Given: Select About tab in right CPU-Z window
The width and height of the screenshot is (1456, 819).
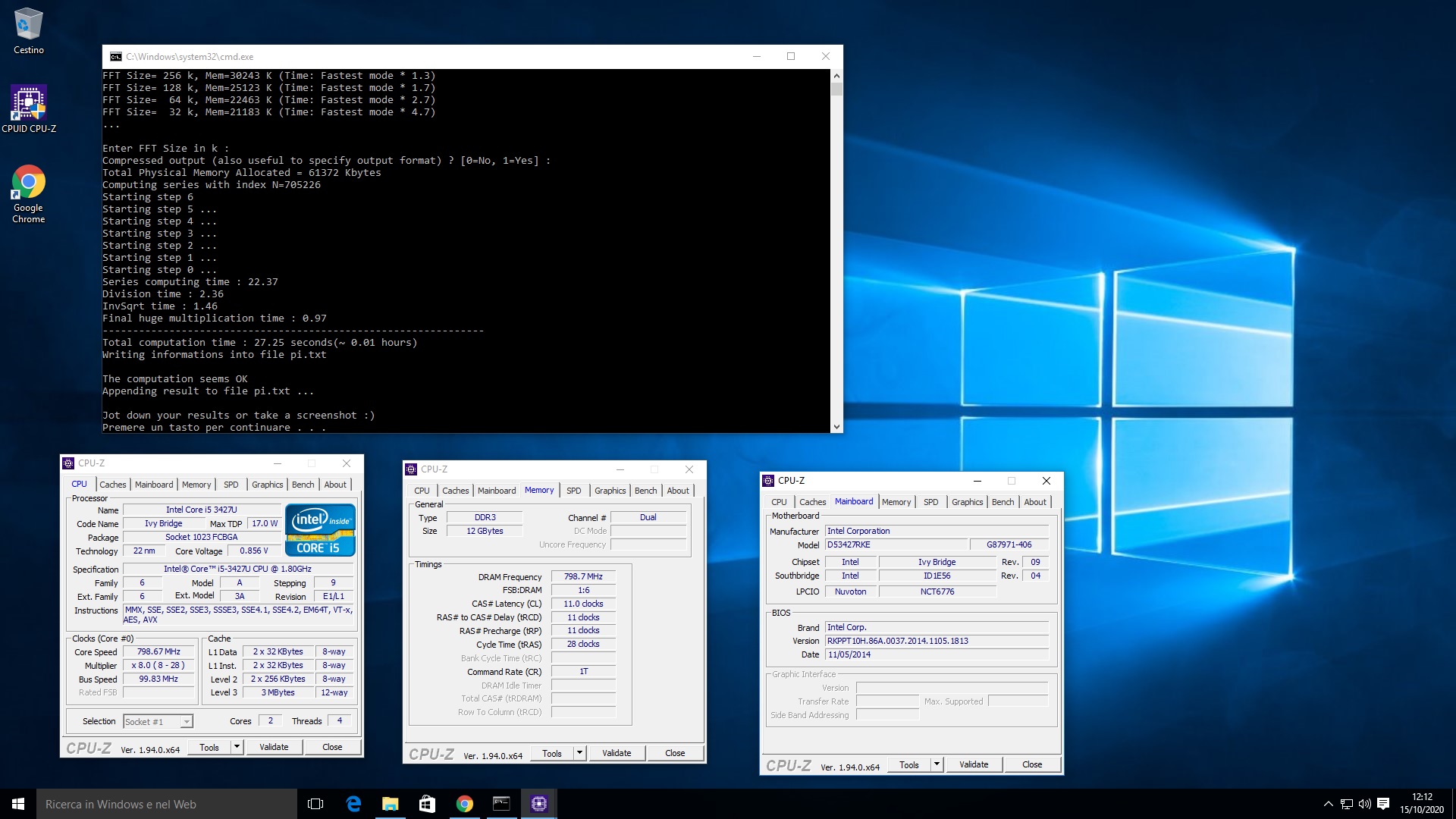Looking at the screenshot, I should click(x=1035, y=502).
